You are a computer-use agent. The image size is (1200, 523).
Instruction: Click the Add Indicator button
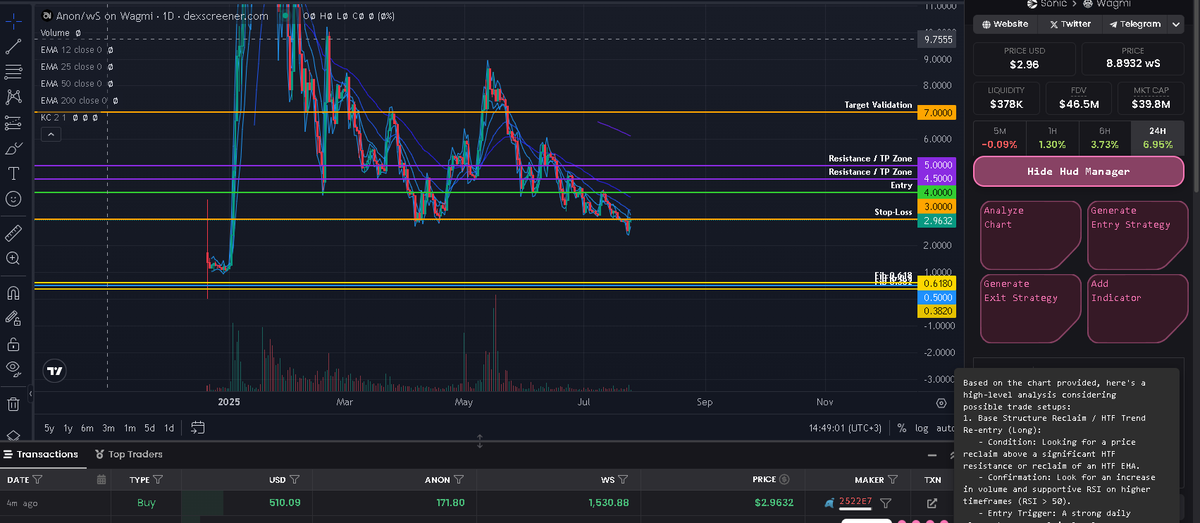[x=1137, y=309]
